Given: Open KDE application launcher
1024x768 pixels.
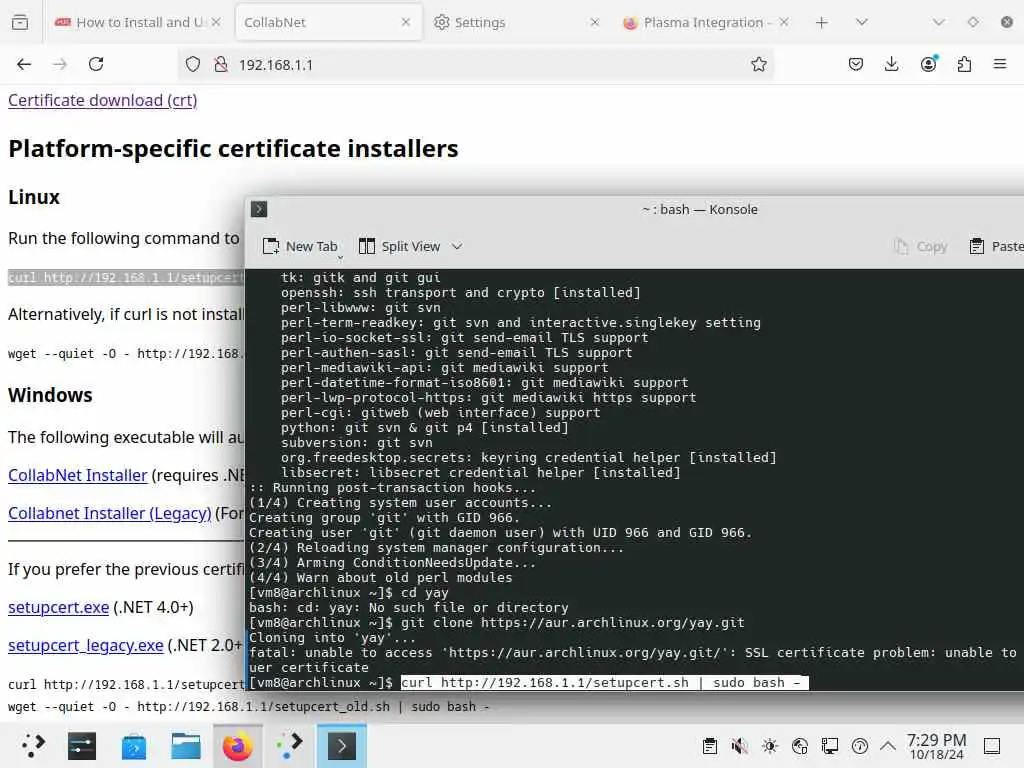Looking at the screenshot, I should click(31, 746).
